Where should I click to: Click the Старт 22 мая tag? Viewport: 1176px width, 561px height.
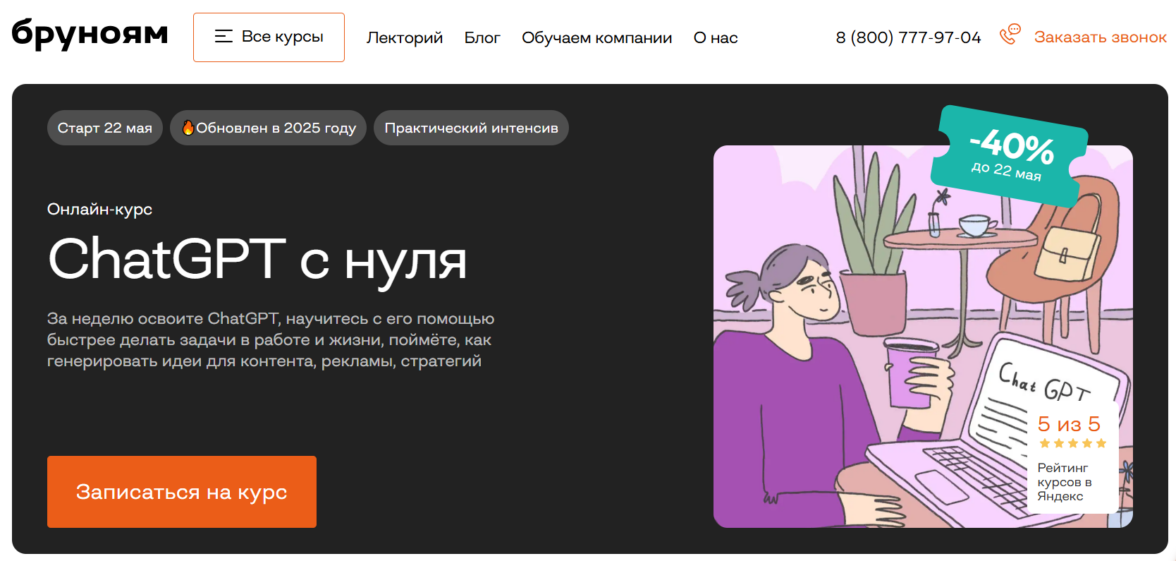point(105,128)
